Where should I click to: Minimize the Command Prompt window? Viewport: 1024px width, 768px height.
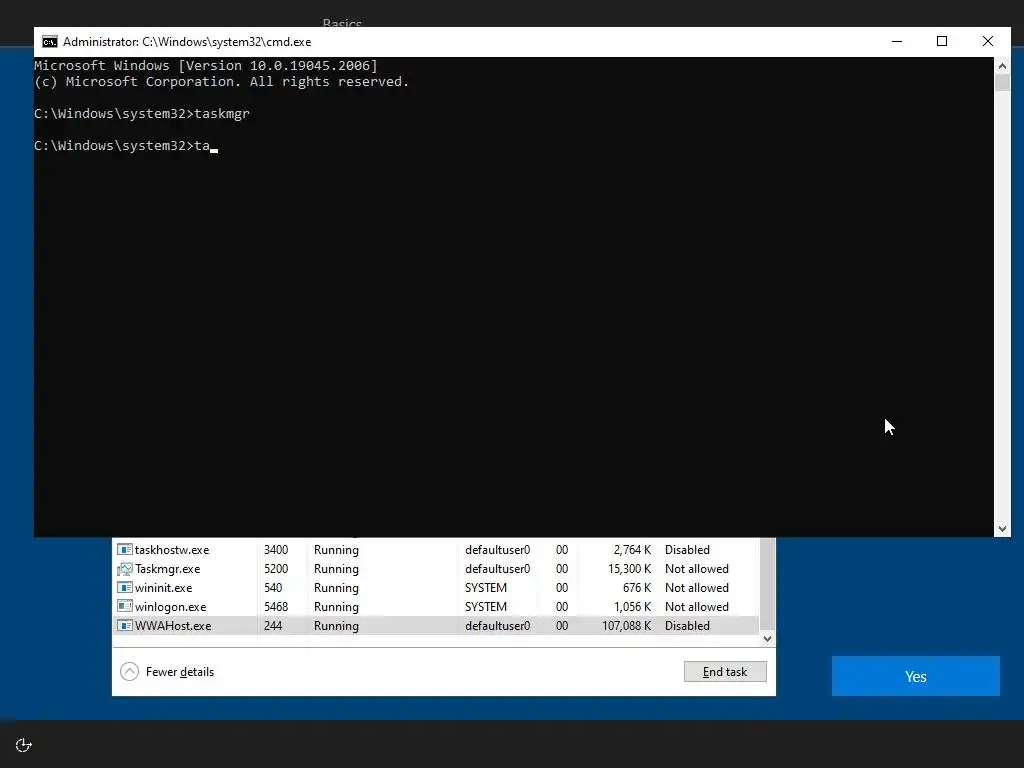(x=897, y=42)
